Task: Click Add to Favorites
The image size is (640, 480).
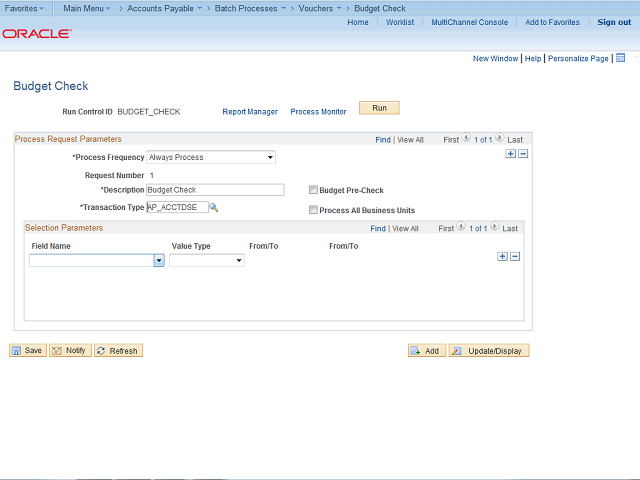Action: coord(552,22)
